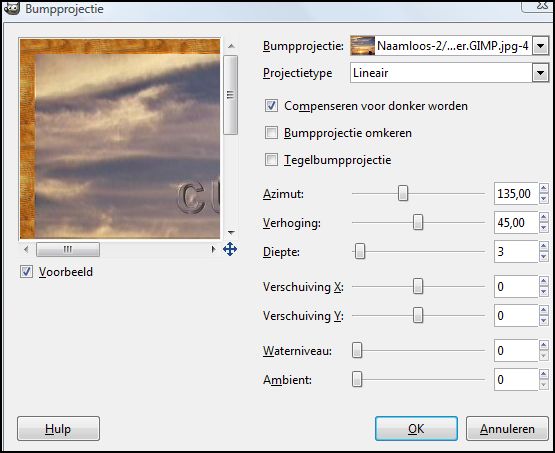Open the Projectietype Lineair dropdown

coord(540,73)
